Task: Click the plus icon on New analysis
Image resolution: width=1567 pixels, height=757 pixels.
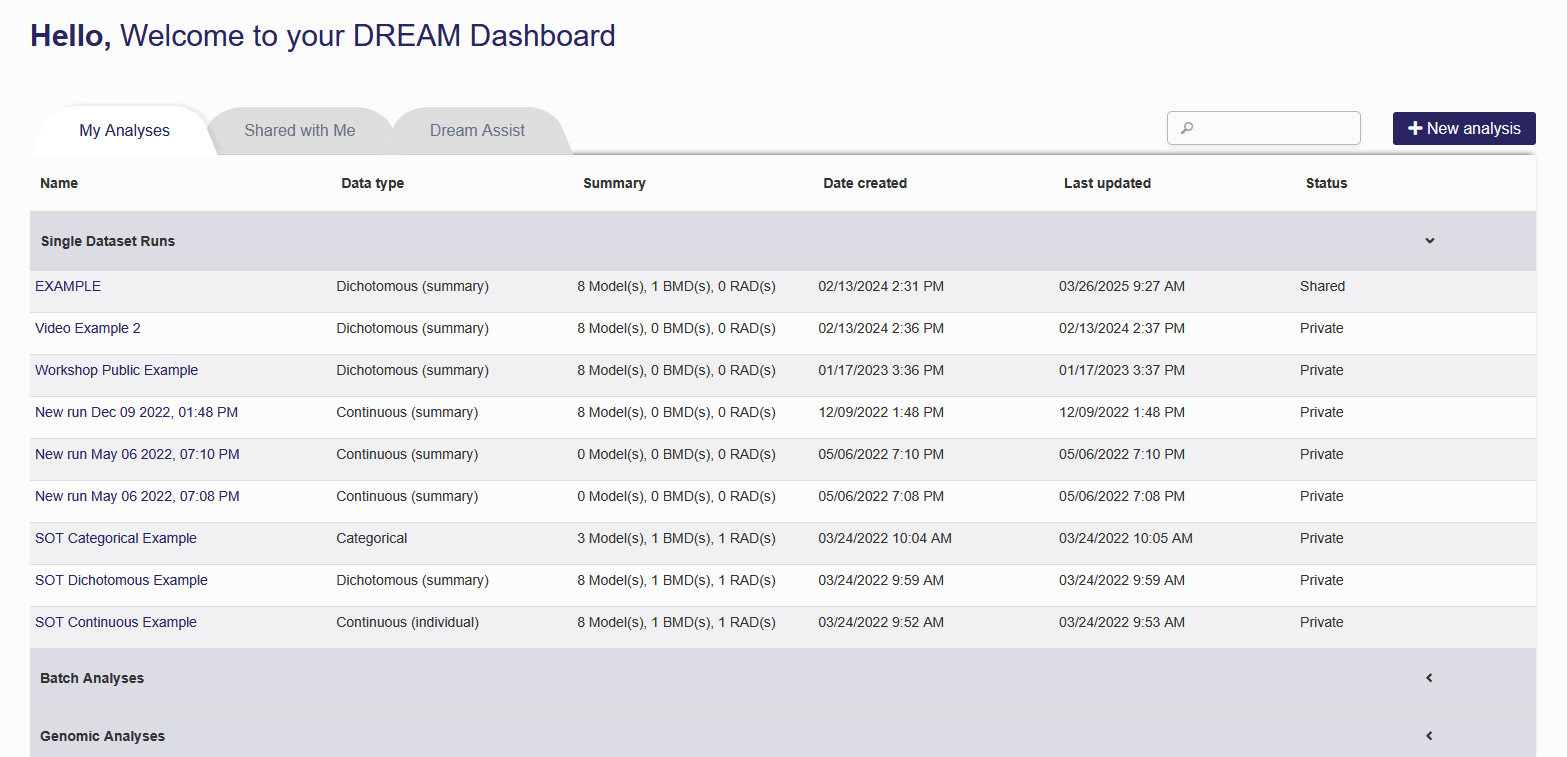Action: 1414,129
